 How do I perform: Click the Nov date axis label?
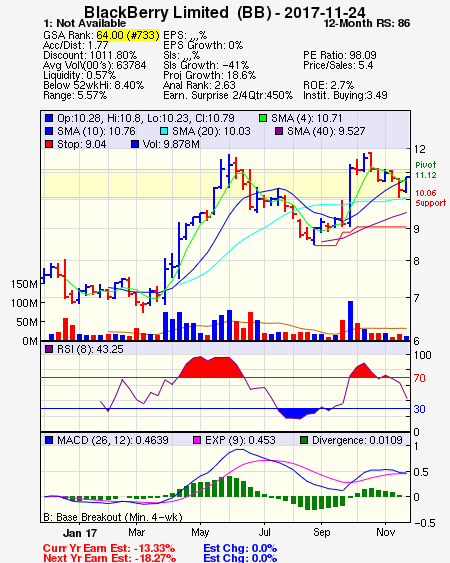point(386,532)
